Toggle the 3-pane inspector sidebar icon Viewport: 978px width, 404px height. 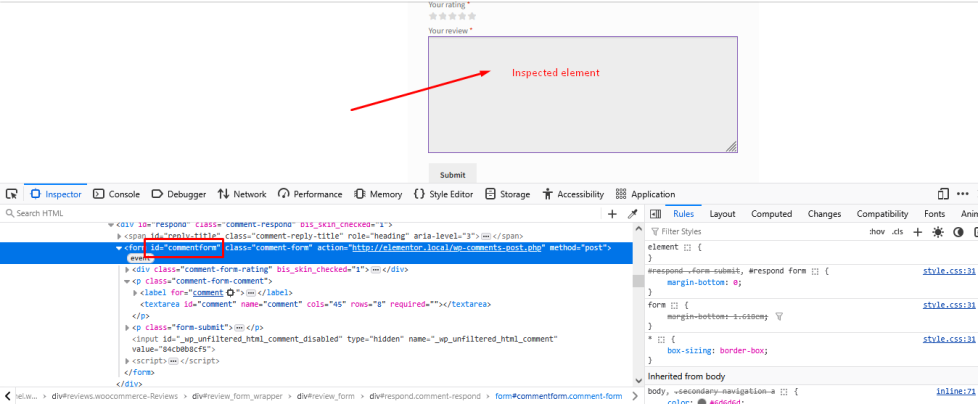coord(655,214)
